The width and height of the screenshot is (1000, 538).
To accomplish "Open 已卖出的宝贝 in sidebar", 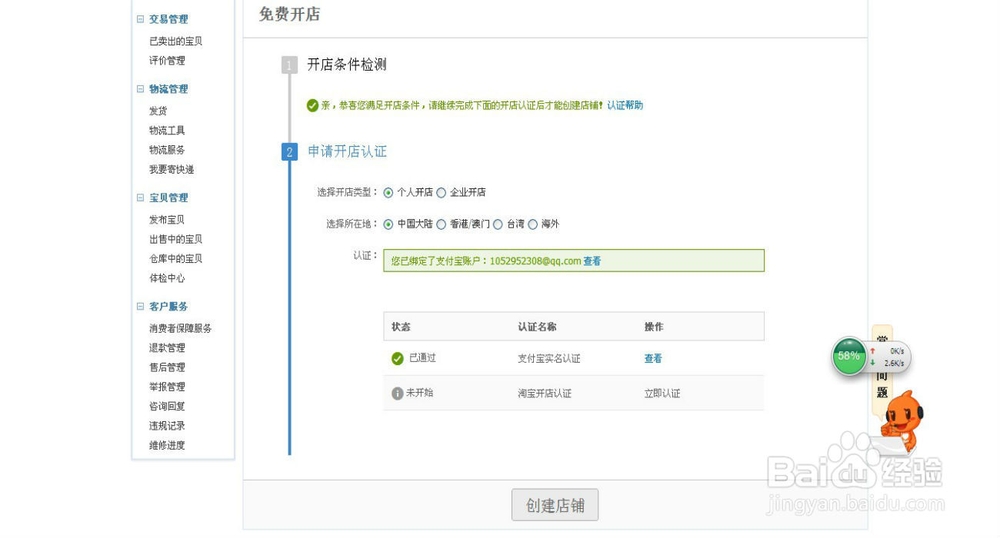I will click(x=175, y=41).
